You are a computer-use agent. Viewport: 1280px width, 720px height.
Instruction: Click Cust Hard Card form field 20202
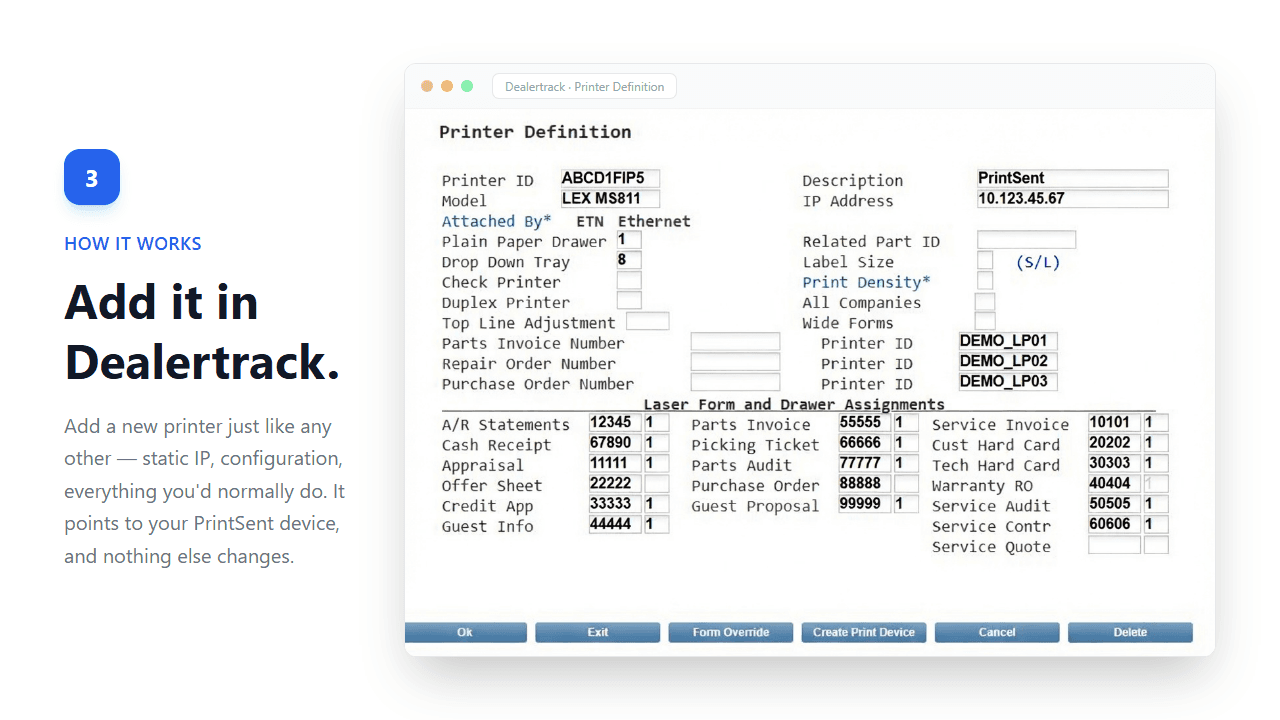(x=1114, y=443)
